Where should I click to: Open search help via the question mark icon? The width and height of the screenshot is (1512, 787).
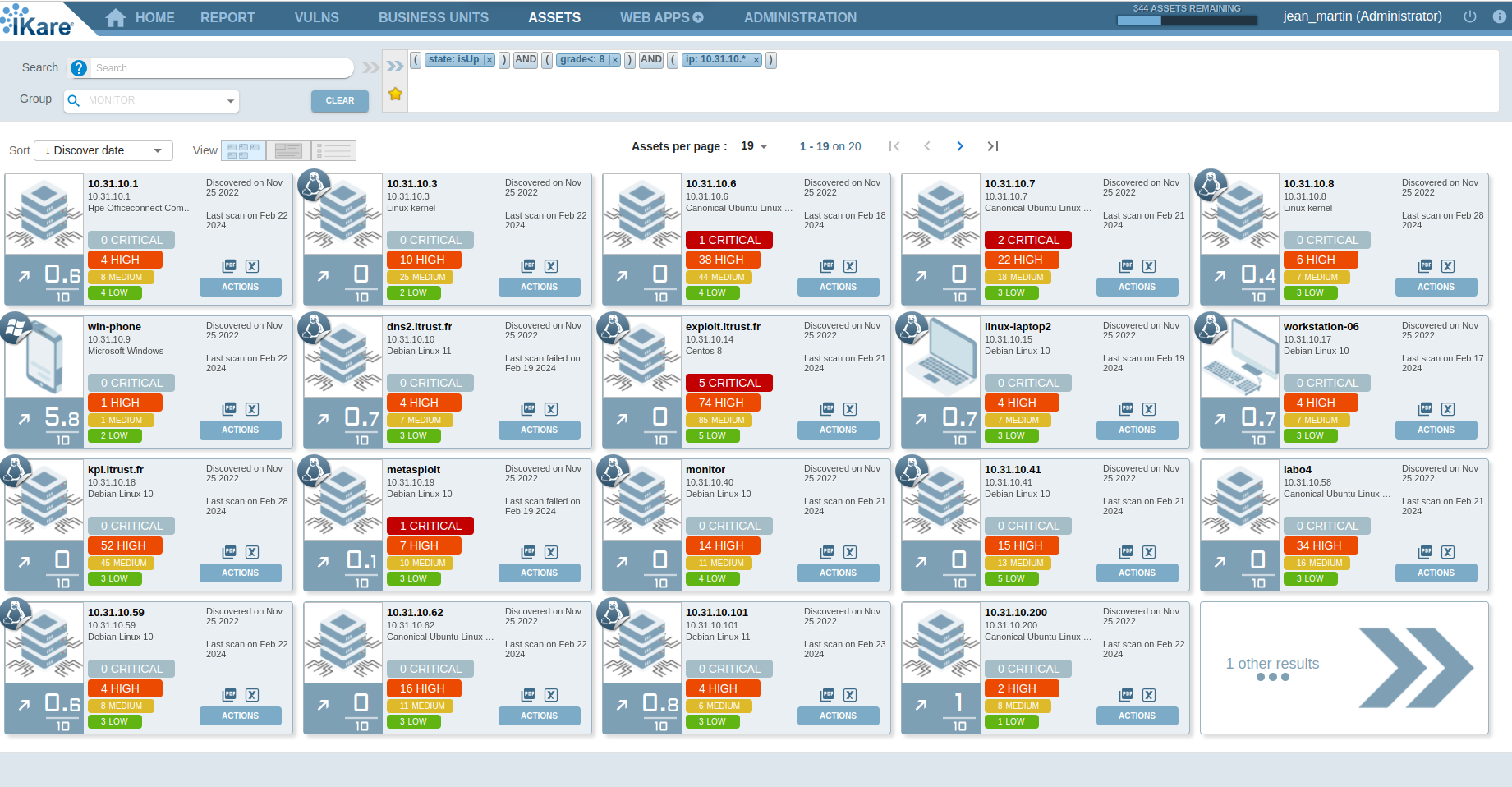tap(79, 67)
